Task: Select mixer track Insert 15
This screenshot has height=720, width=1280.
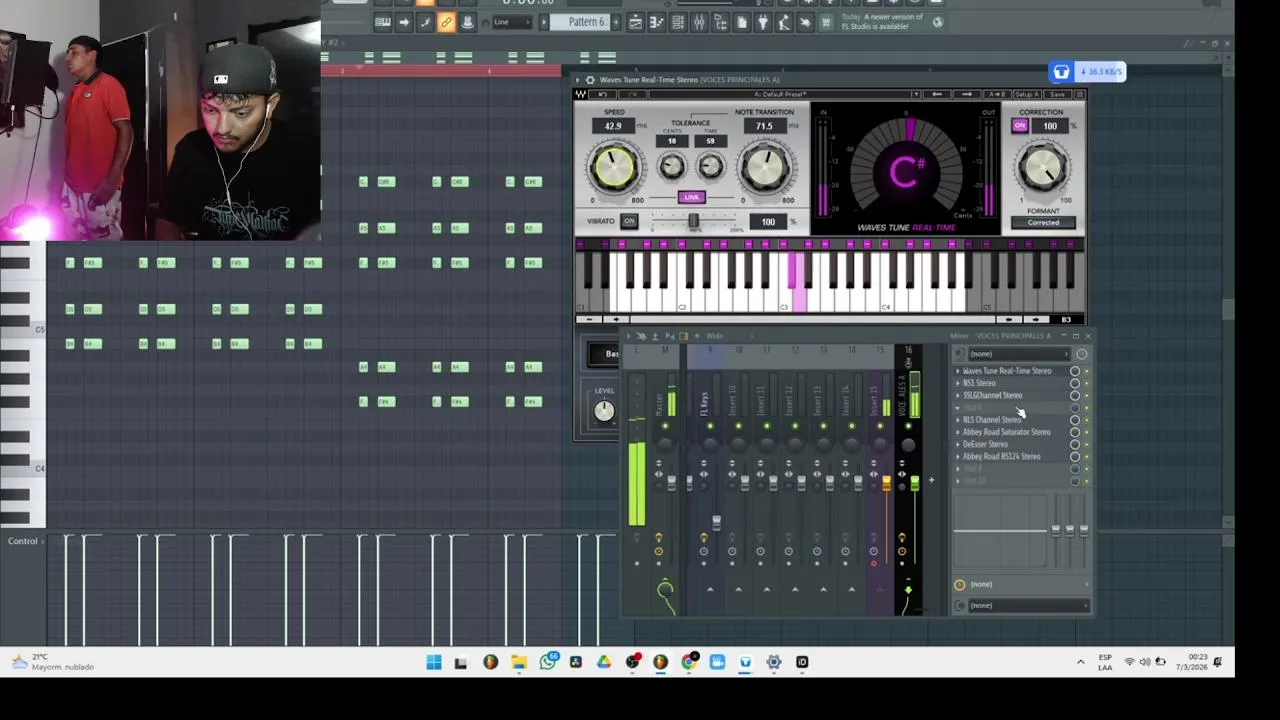Action: (x=874, y=402)
